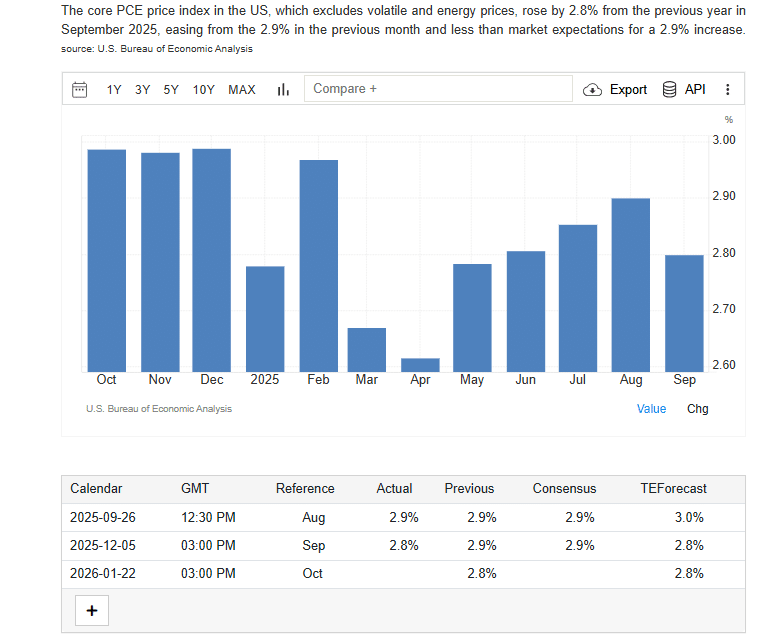Viewport: 759px width, 634px height.
Task: Click the Compare + input field
Action: pos(437,89)
